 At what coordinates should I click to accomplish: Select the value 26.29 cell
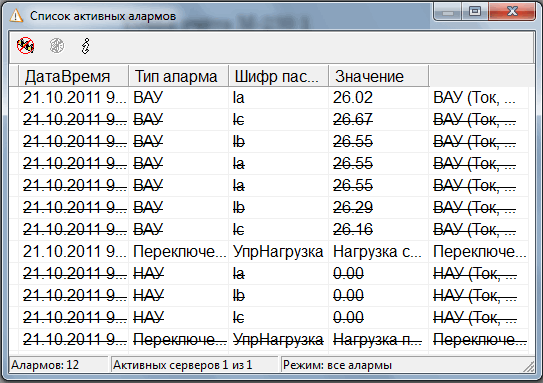pyautogui.click(x=379, y=208)
